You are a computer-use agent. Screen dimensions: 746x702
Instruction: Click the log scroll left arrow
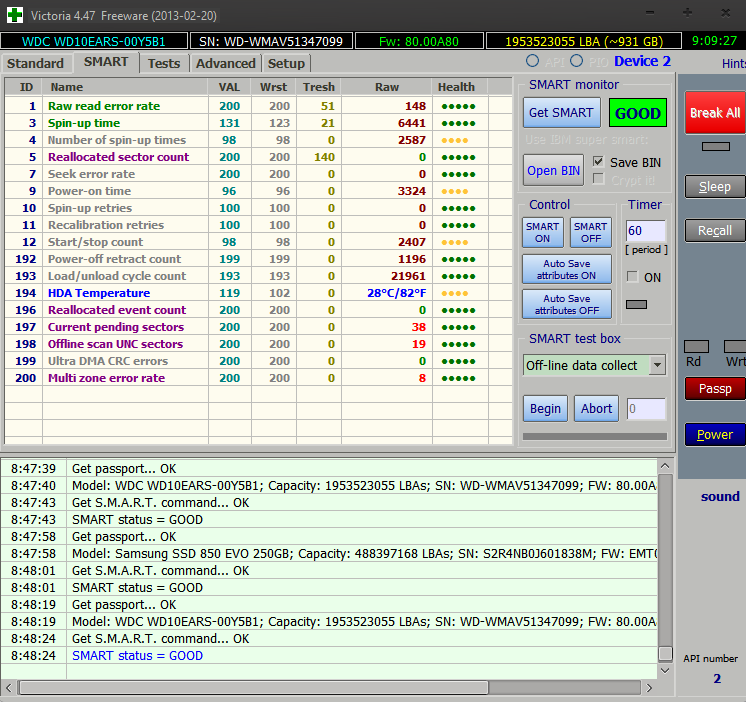[x=9, y=687]
